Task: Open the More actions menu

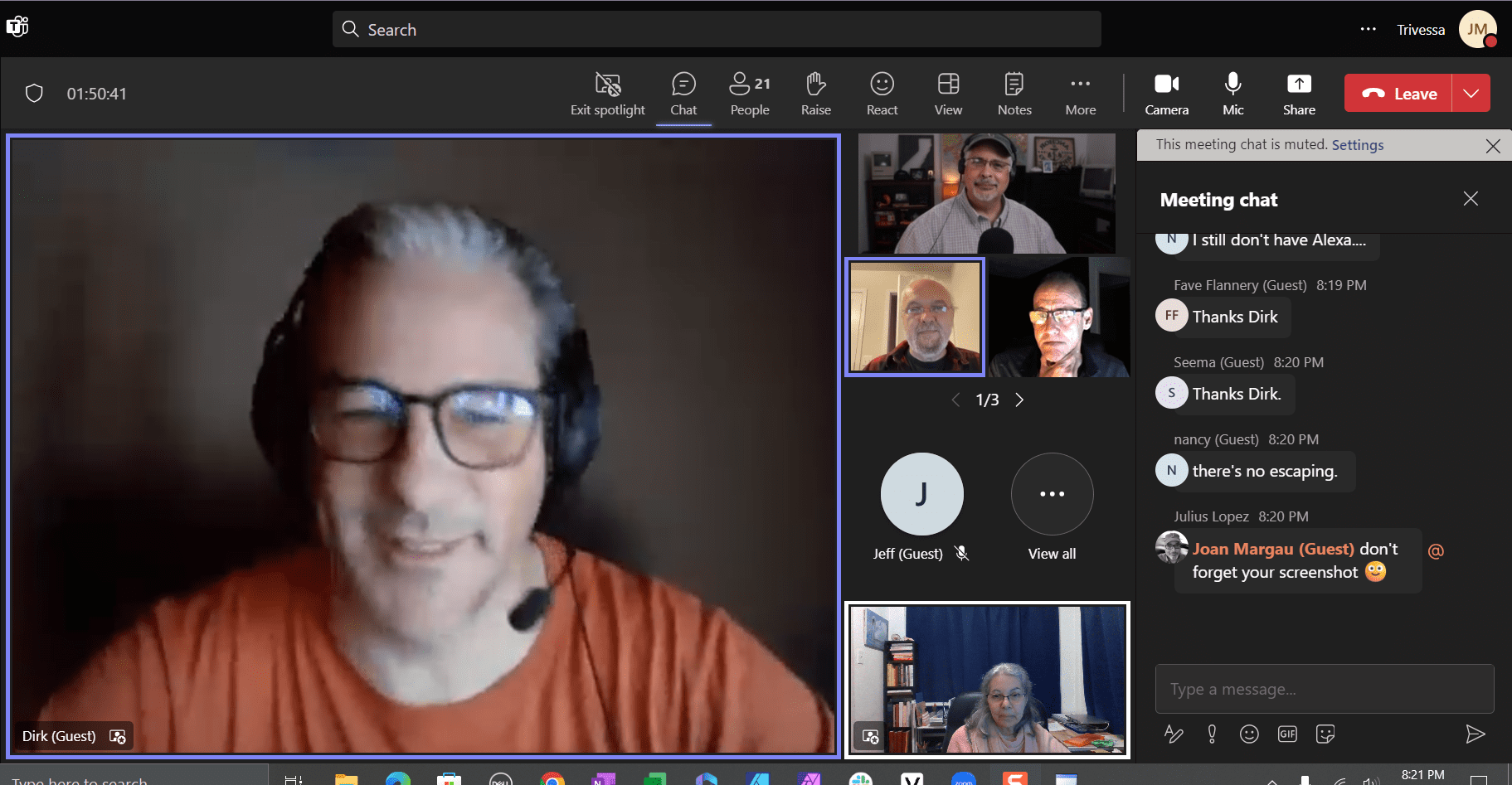Action: [1080, 94]
